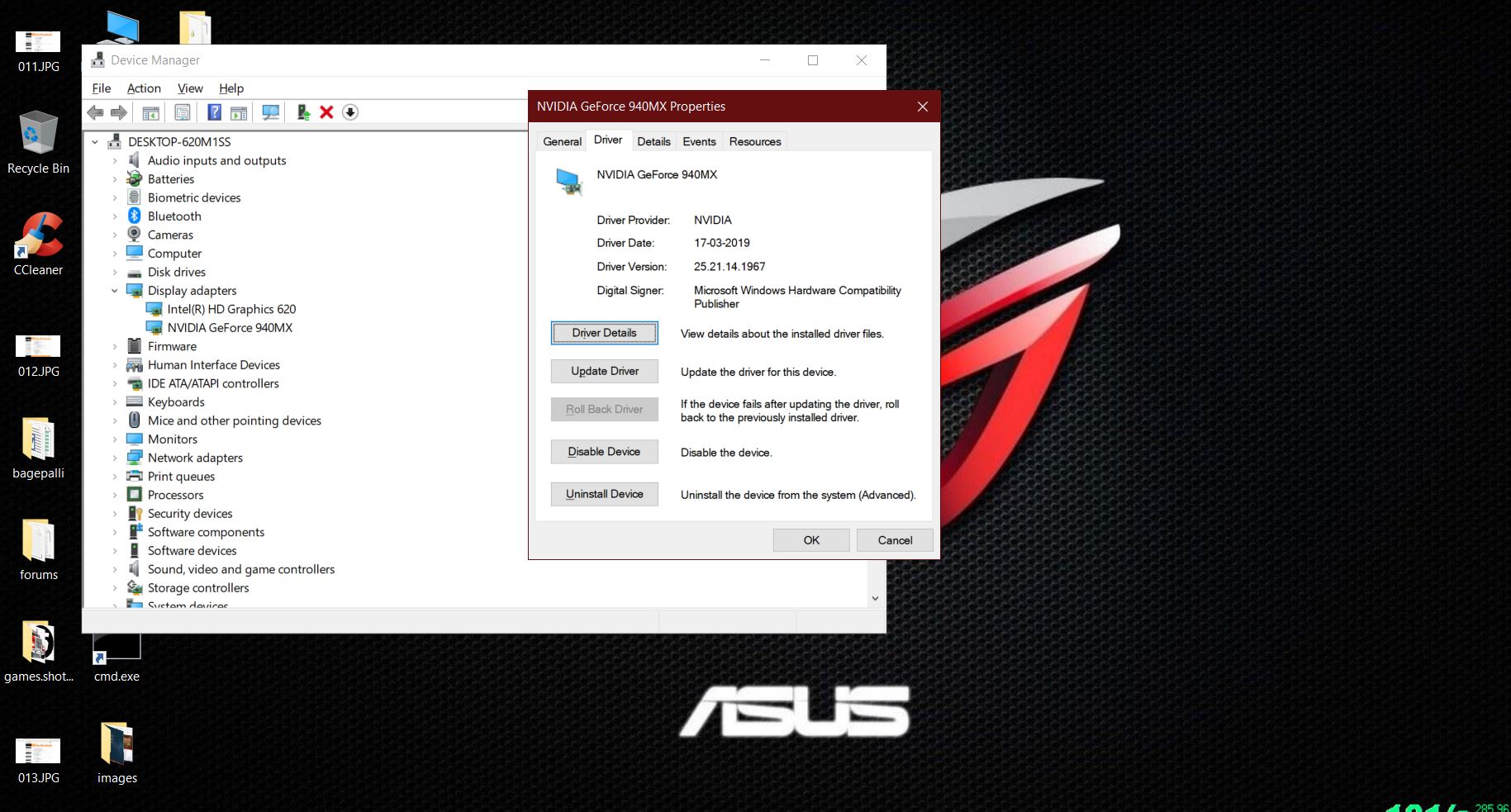The width and height of the screenshot is (1511, 812).
Task: Switch to the Details tab
Action: pos(653,141)
